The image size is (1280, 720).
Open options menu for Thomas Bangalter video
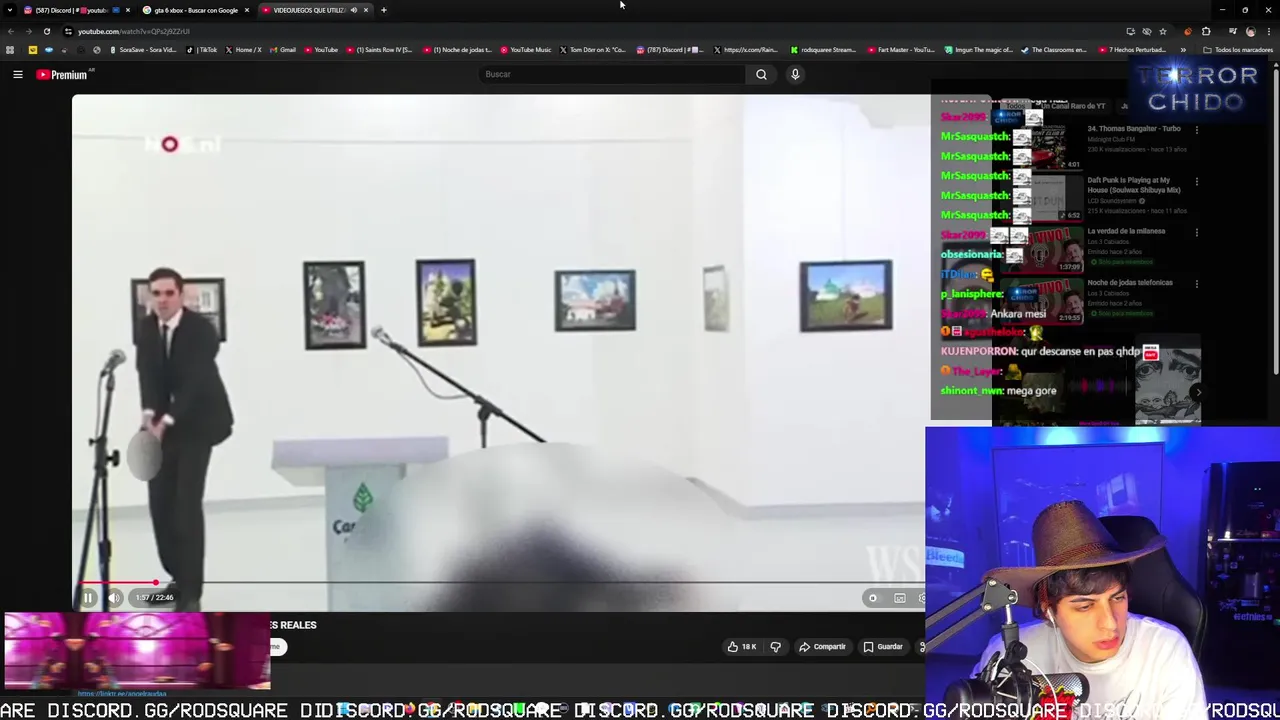tap(1197, 130)
